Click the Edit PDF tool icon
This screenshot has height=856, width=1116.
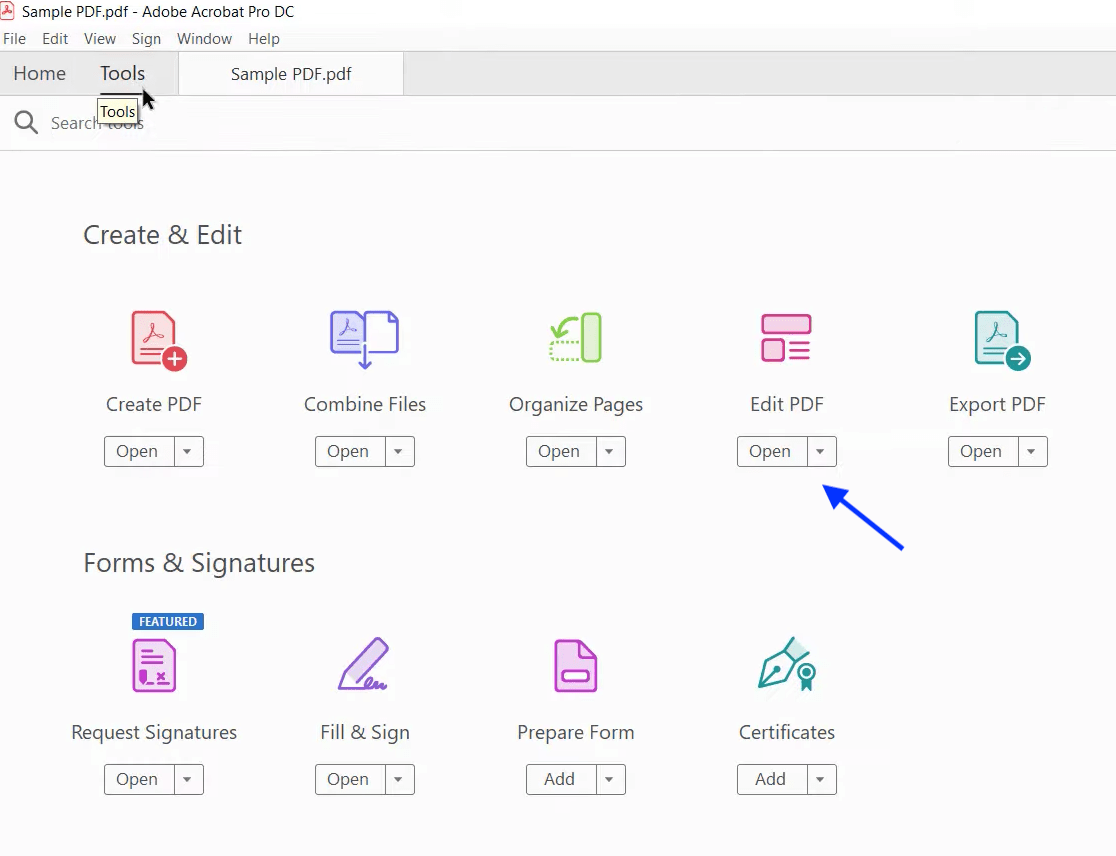tap(786, 337)
